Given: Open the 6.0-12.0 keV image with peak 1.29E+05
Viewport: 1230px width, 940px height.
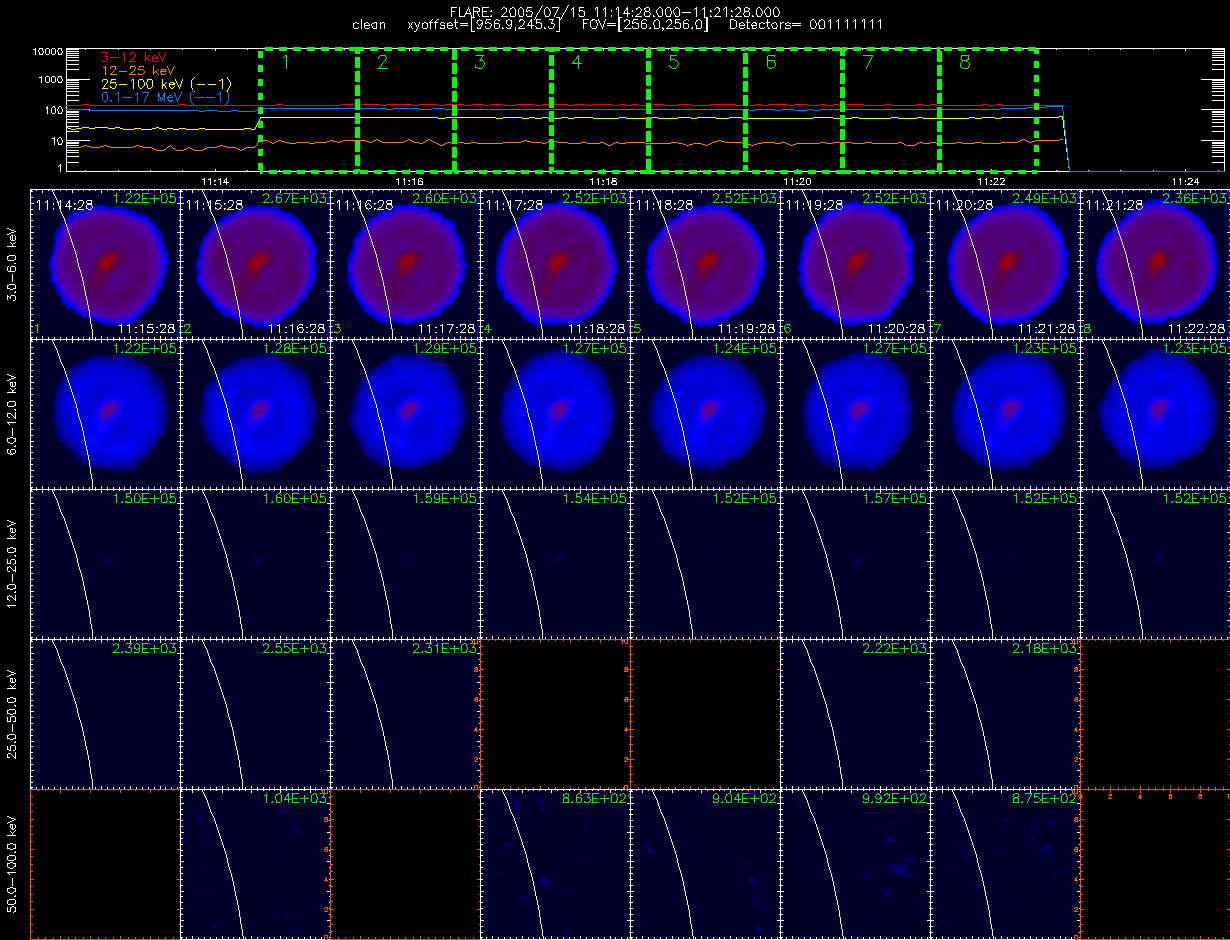Looking at the screenshot, I should pyautogui.click(x=405, y=413).
